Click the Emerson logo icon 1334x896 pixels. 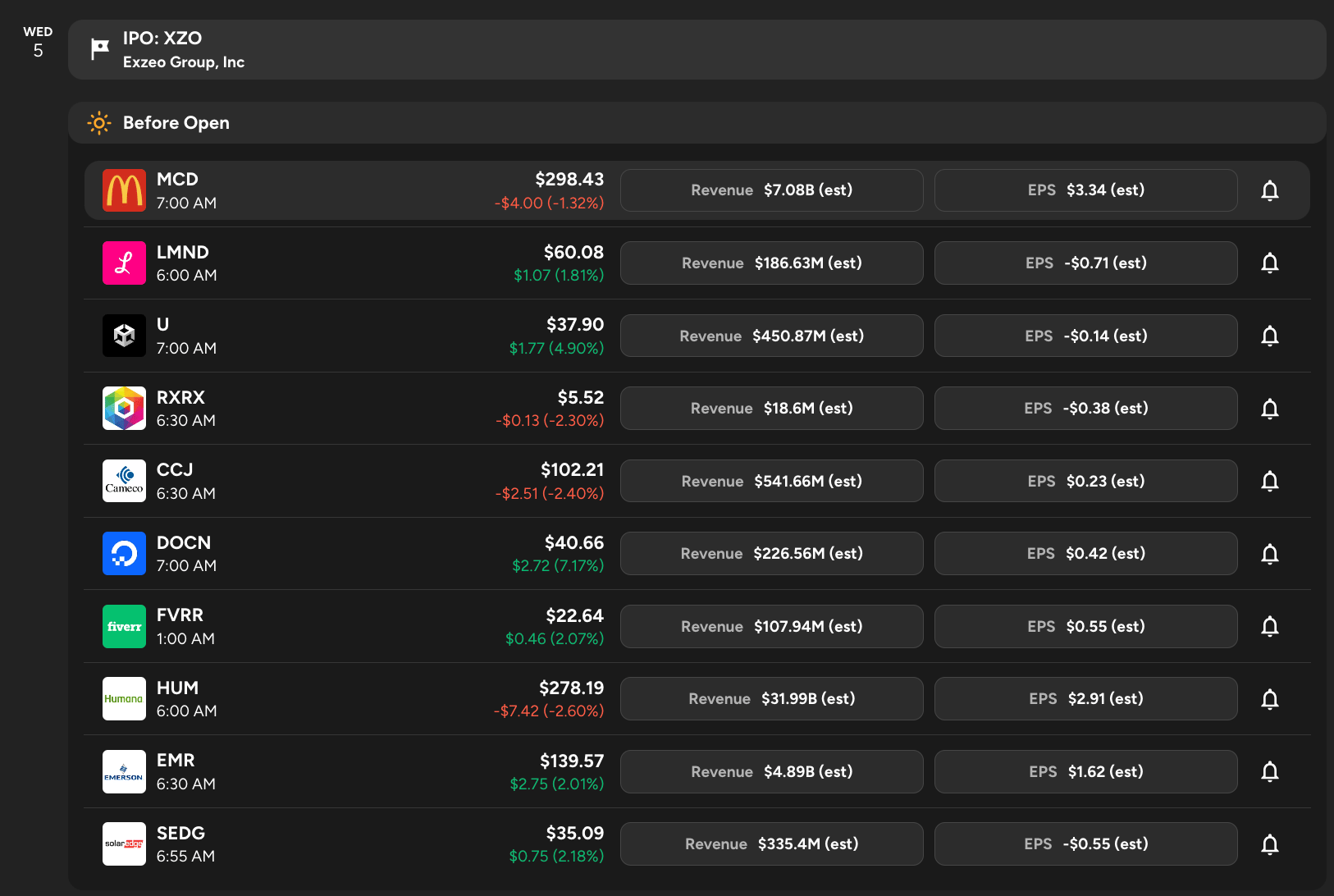pyautogui.click(x=124, y=771)
